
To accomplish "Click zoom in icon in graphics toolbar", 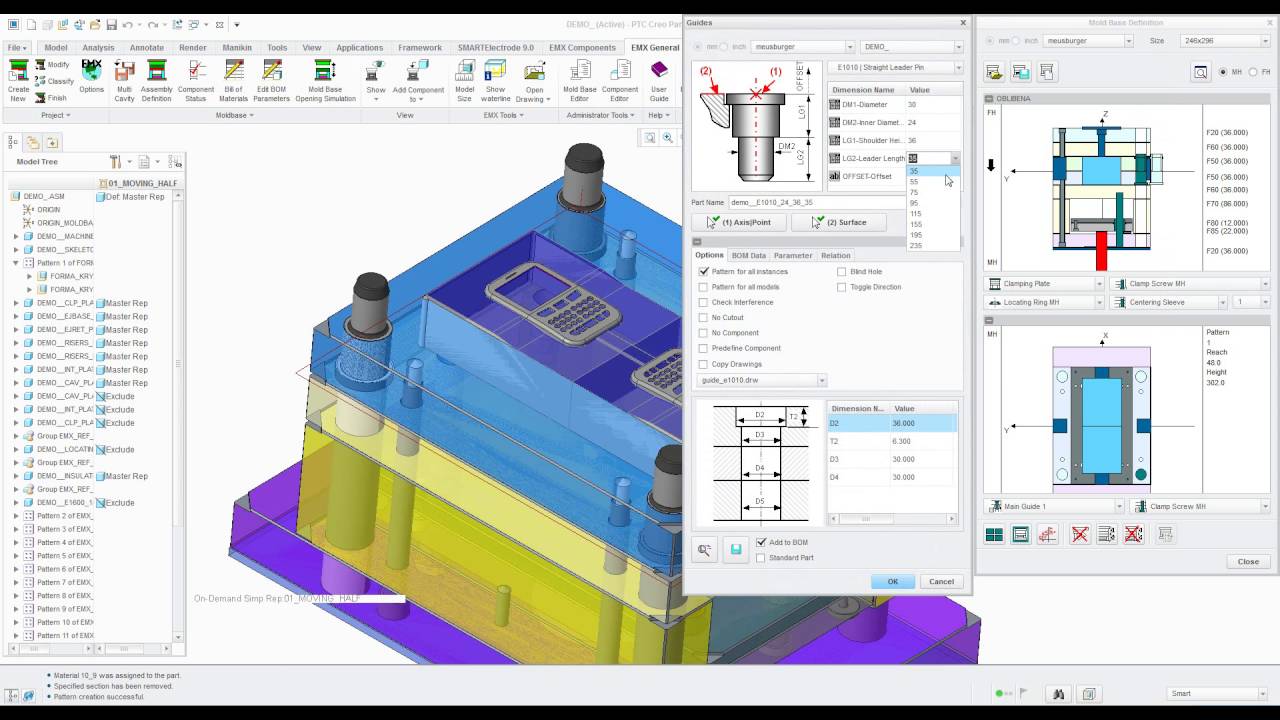I will (668, 138).
